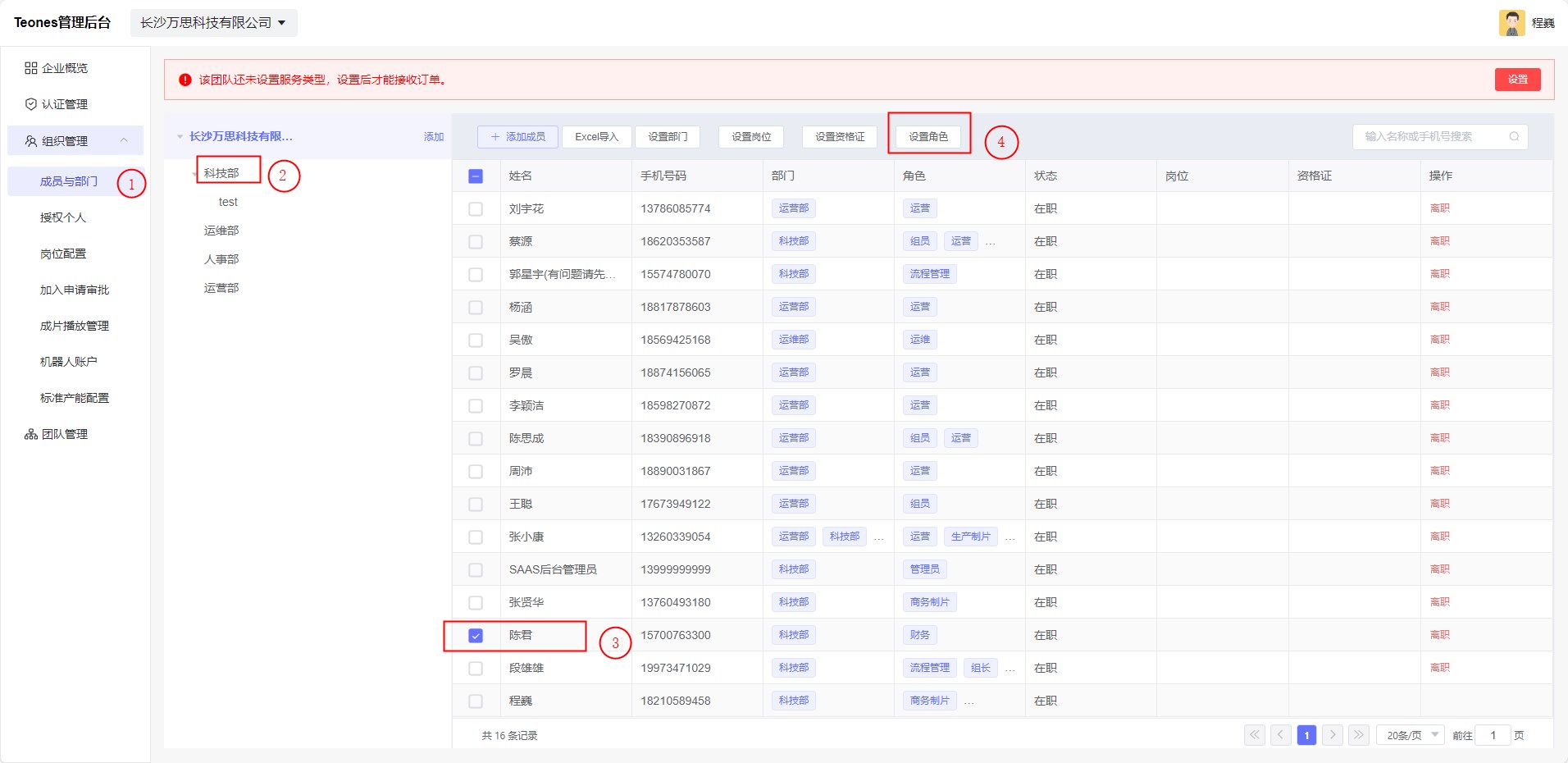Click the red 设置 button in alert banner
The height and width of the screenshot is (763, 1568).
(x=1517, y=80)
